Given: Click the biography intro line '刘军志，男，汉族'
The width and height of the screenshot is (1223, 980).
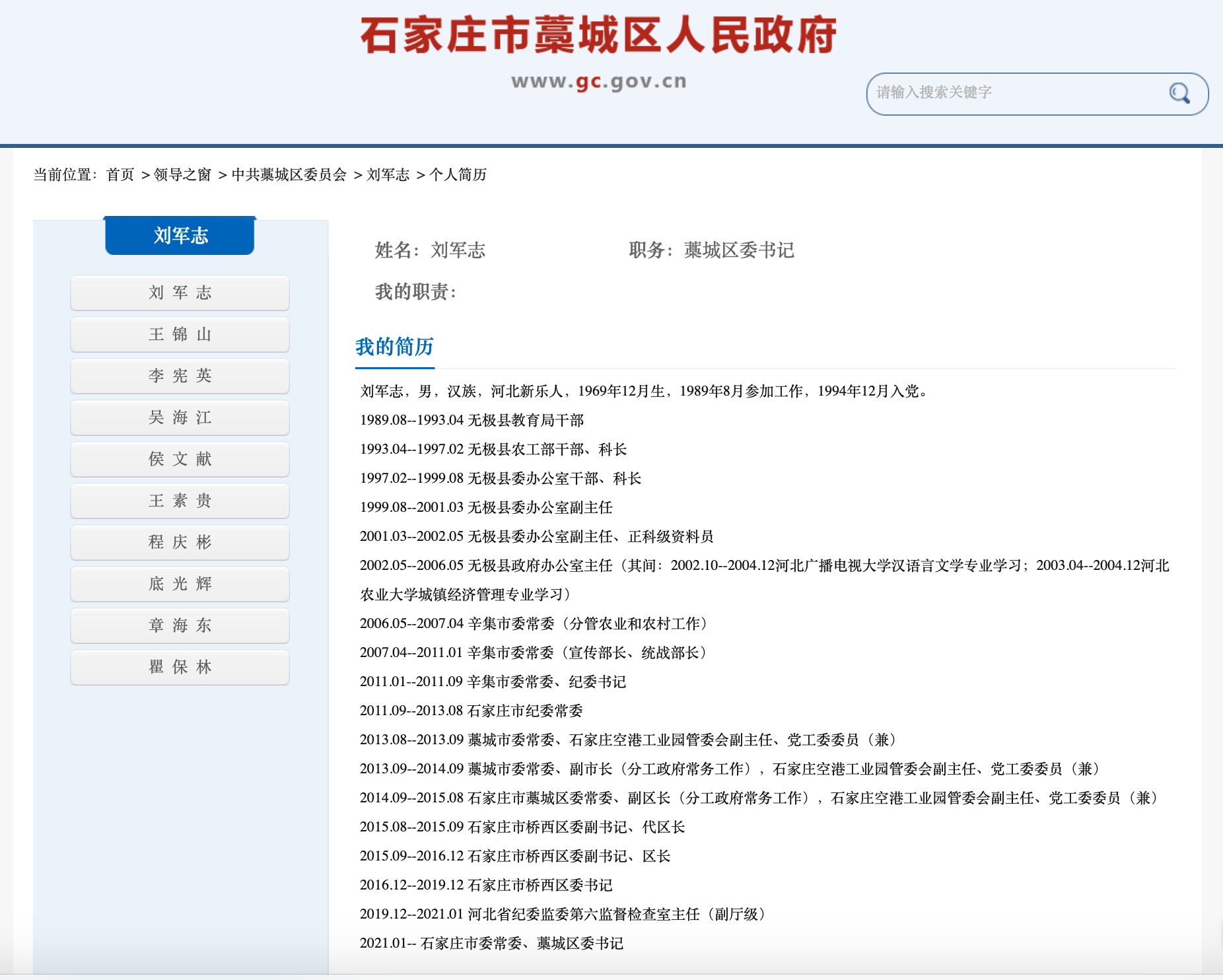Looking at the screenshot, I should [646, 391].
